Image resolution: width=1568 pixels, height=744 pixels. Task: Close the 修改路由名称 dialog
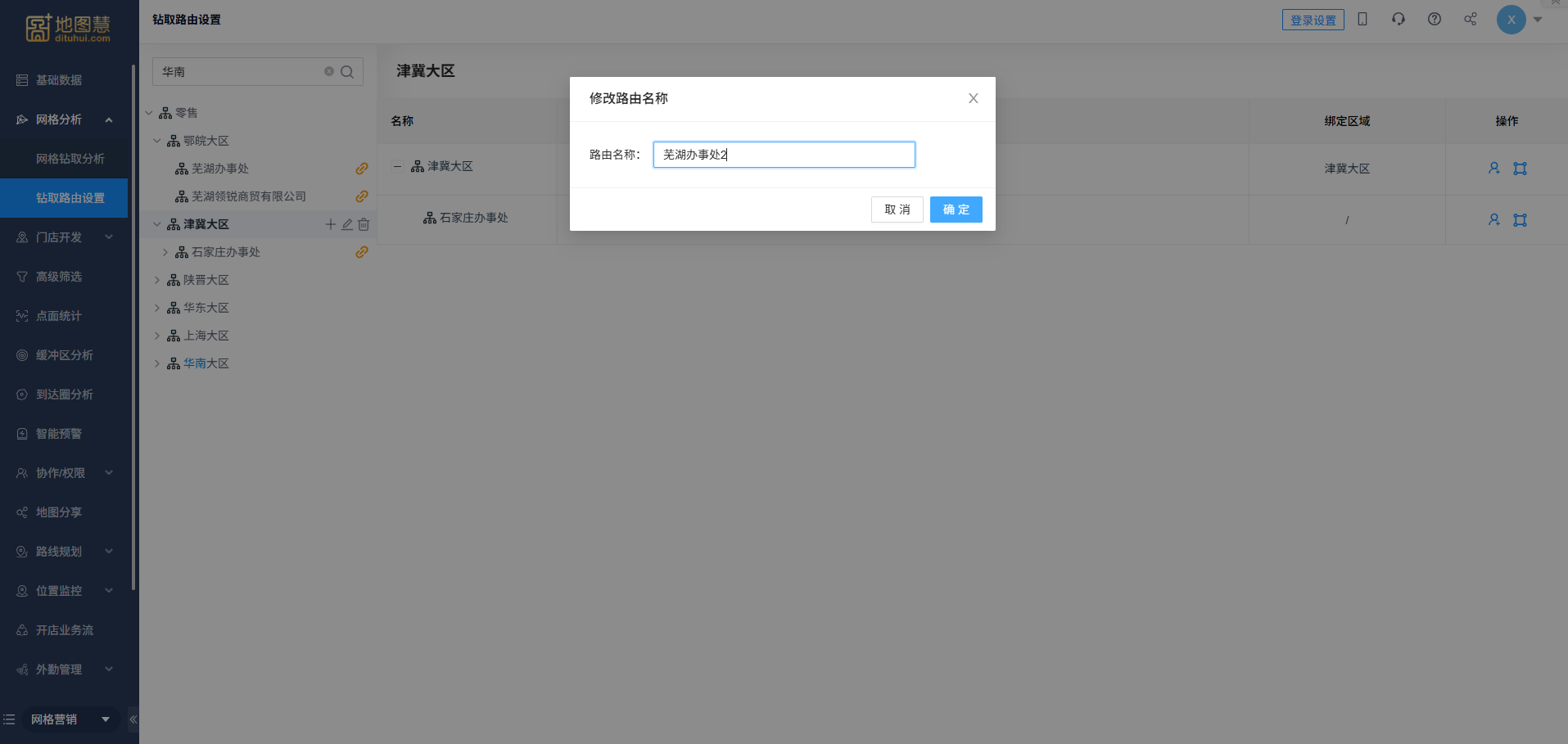click(973, 98)
